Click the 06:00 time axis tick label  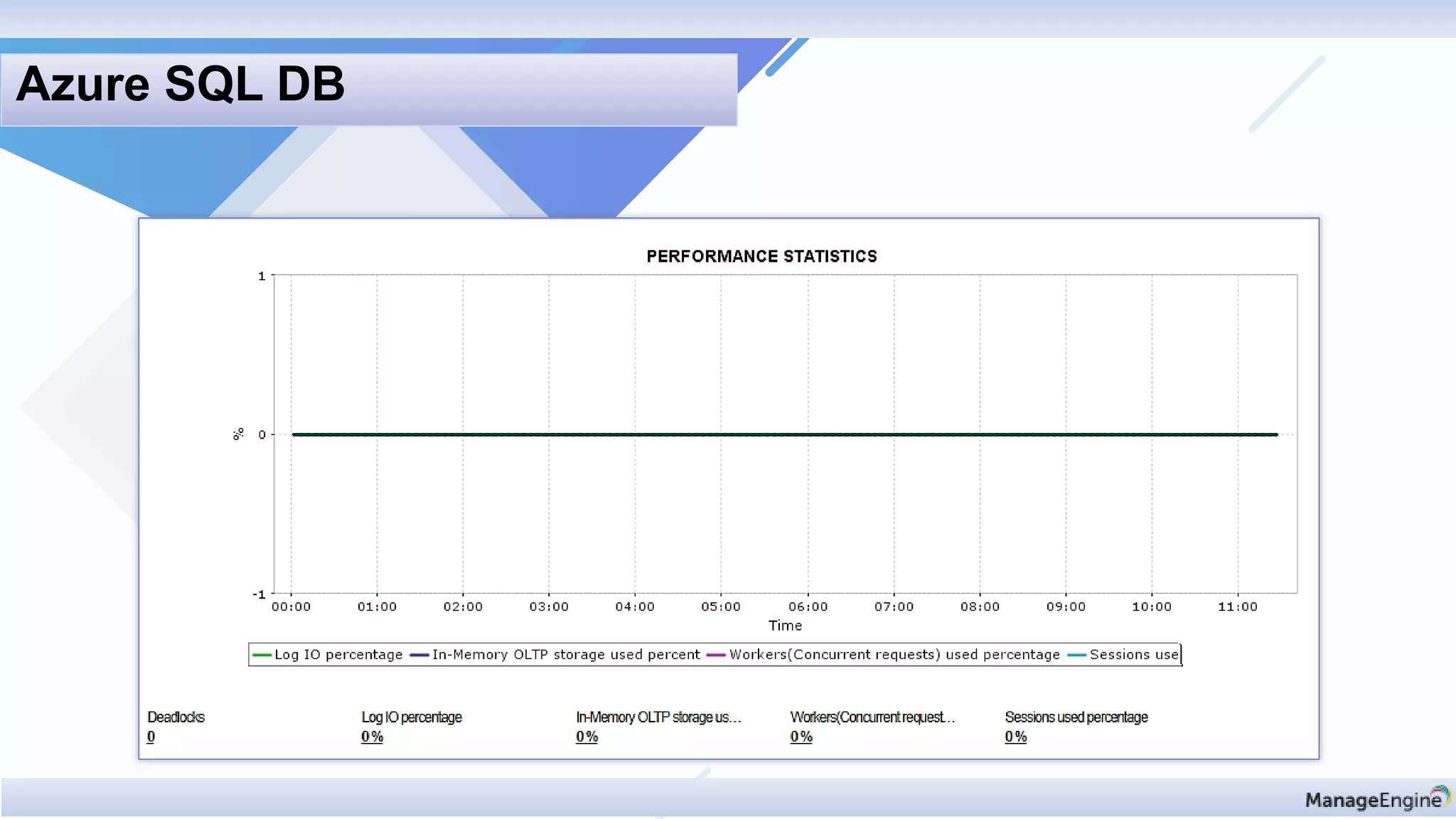click(808, 606)
